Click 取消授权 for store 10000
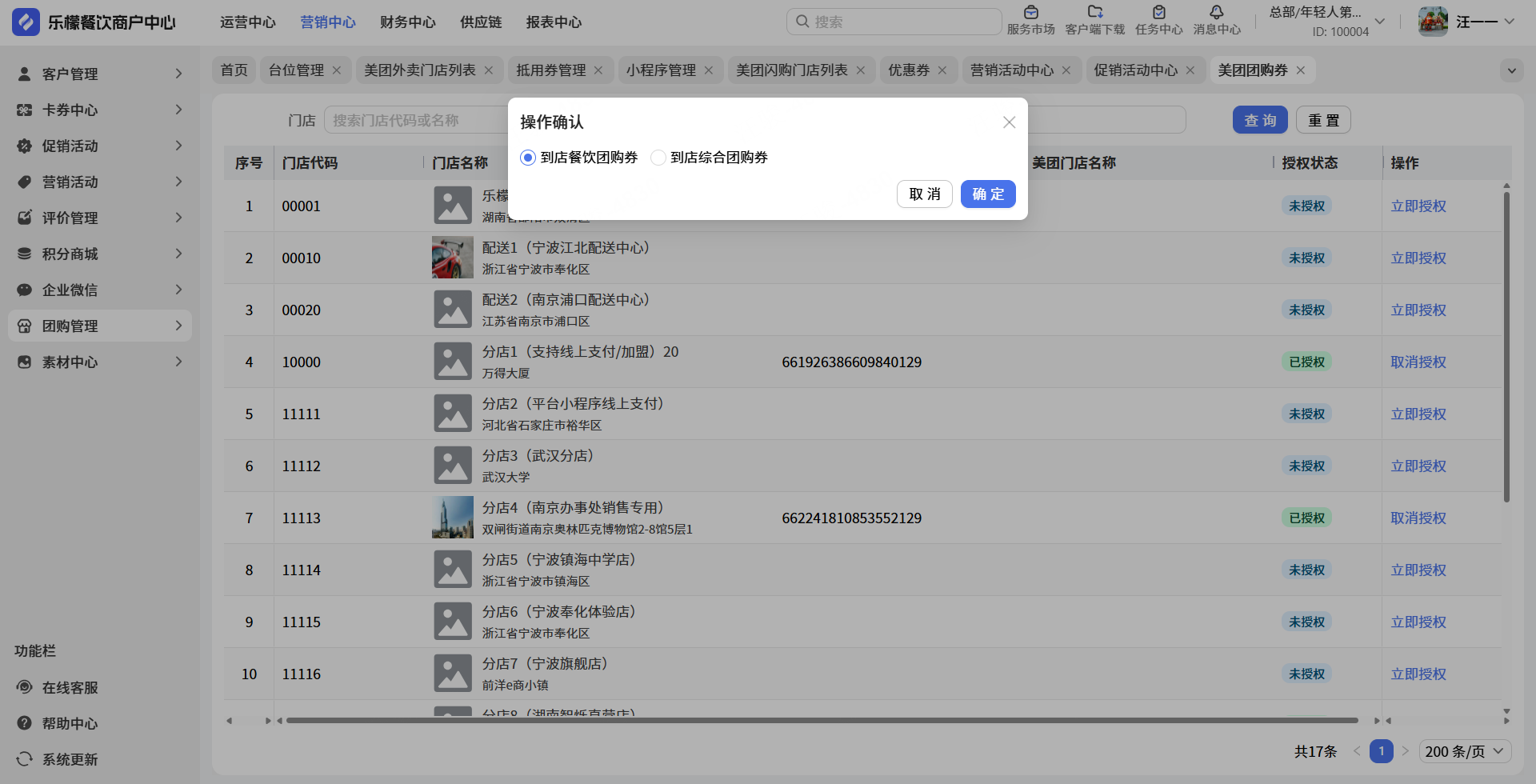Screen dimensions: 1536x784 coord(1418,362)
